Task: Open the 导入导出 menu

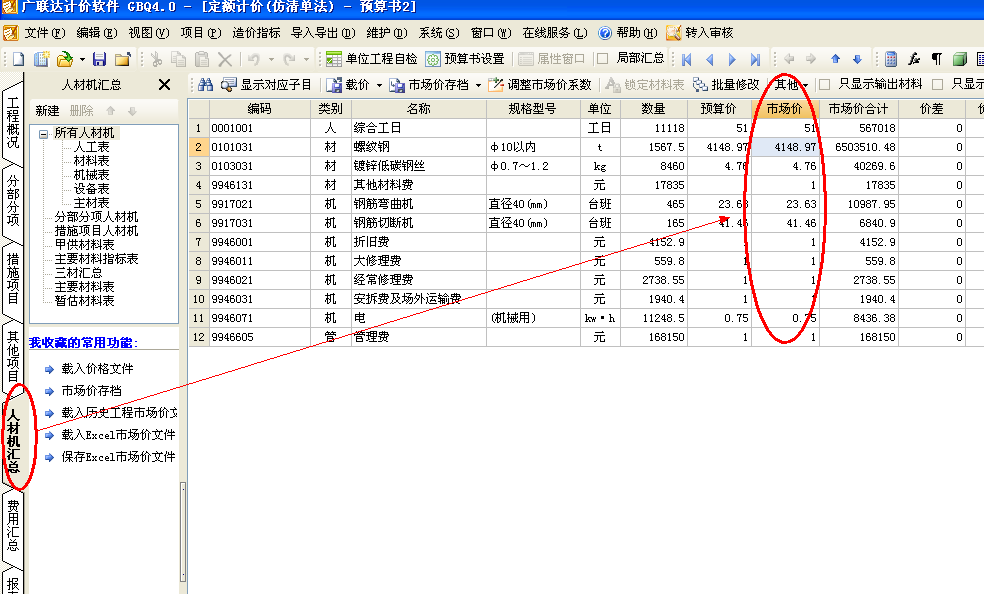Action: 323,33
